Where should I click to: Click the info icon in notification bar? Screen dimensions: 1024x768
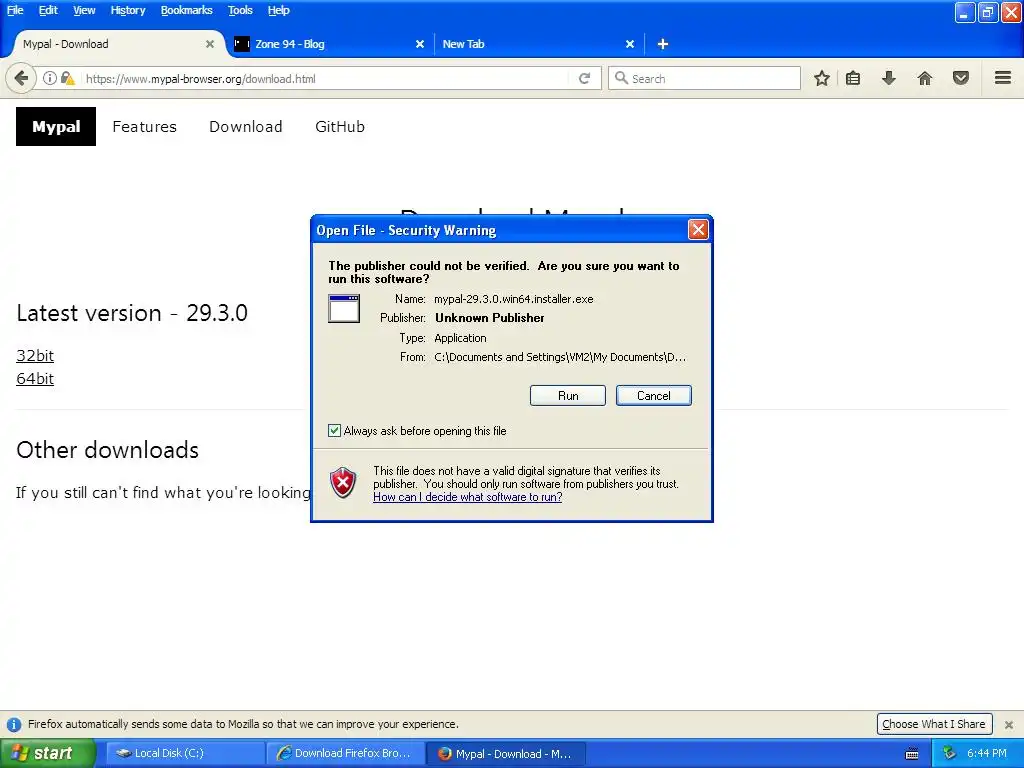pyautogui.click(x=14, y=724)
